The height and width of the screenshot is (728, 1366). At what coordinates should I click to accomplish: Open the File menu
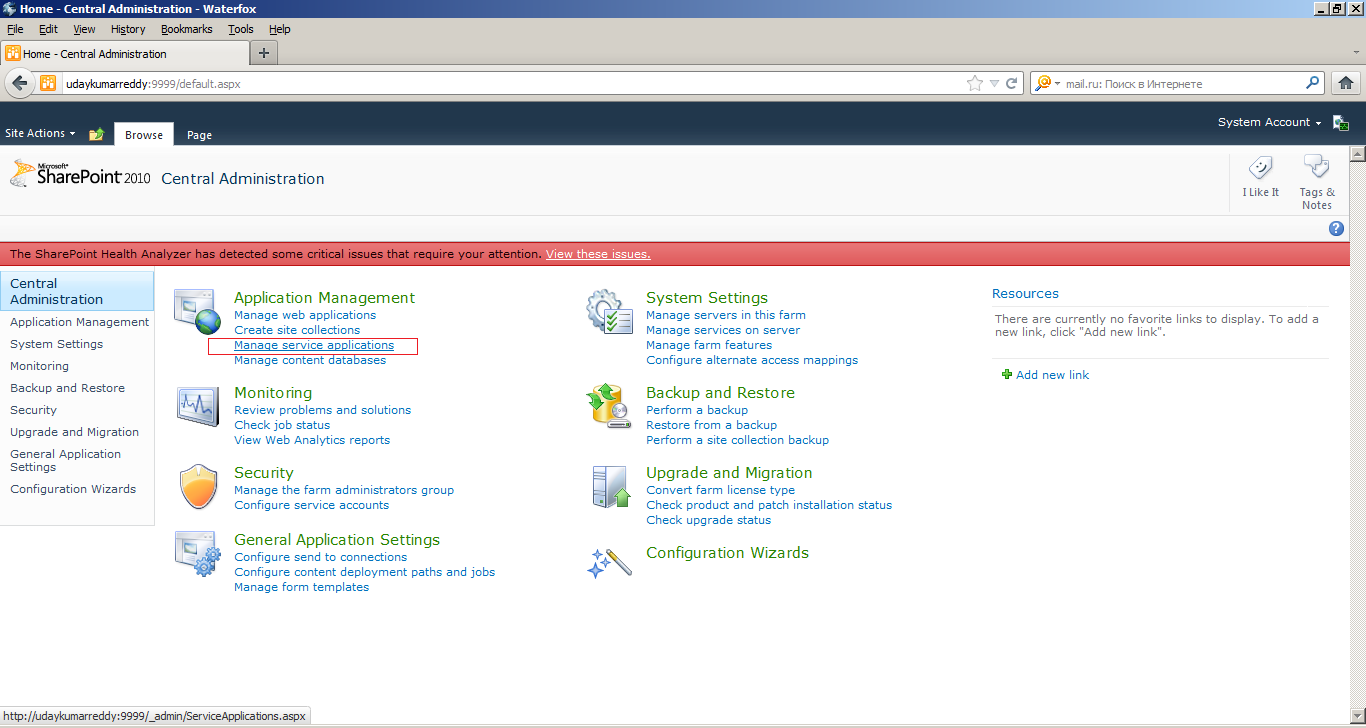tap(15, 29)
